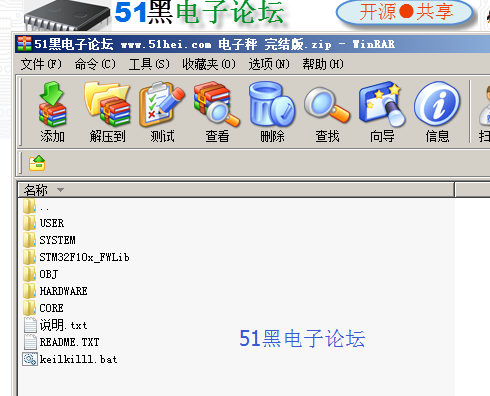This screenshot has height=396, width=490.
Task: Open the 命令(C) menu
Action: (x=95, y=64)
